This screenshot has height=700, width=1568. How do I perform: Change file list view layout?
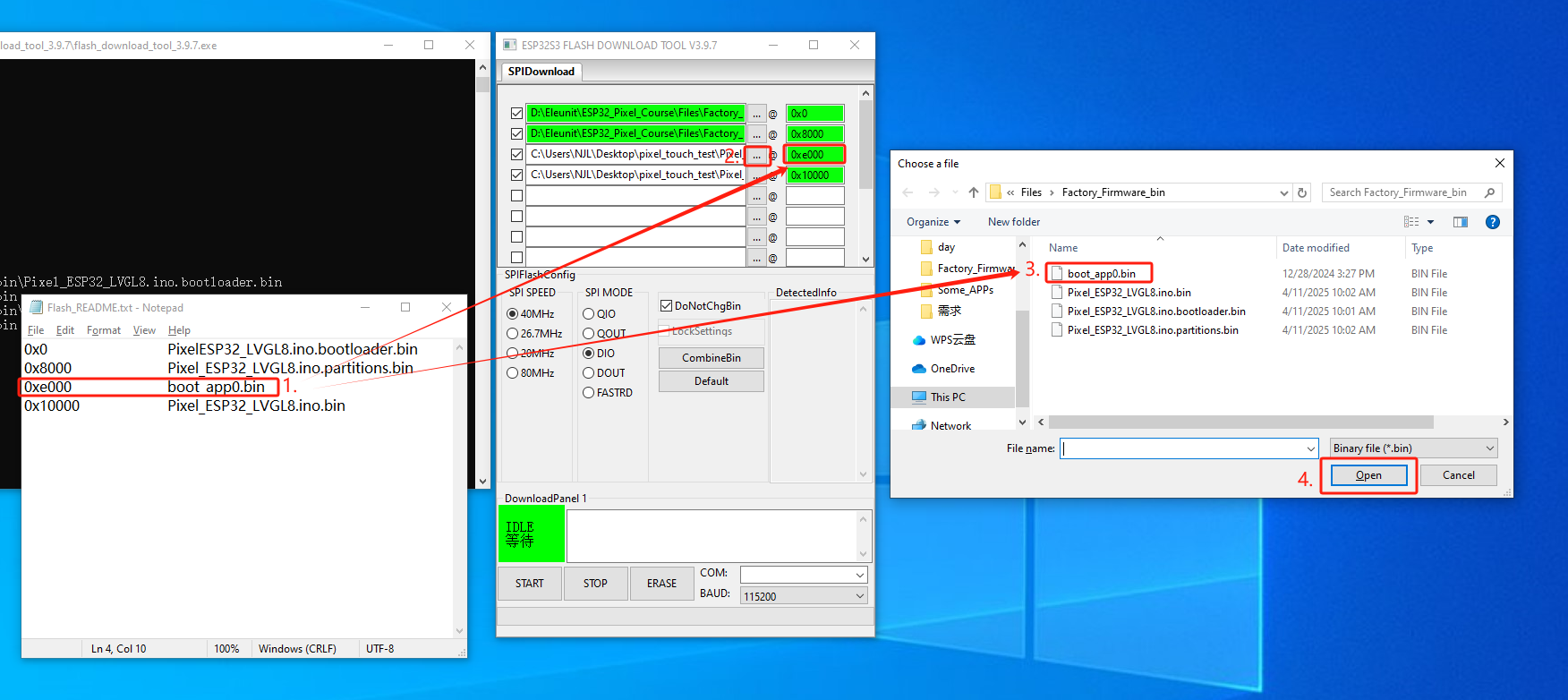click(1411, 222)
